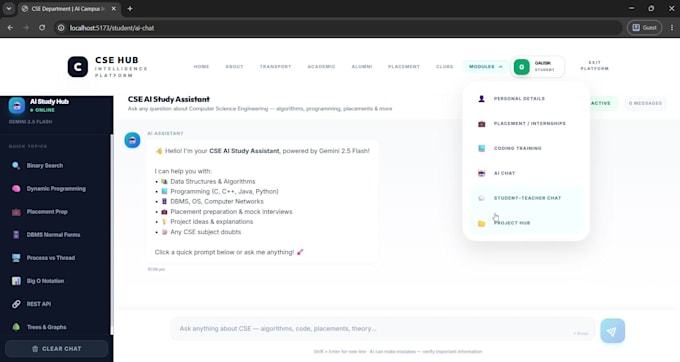This screenshot has width=680, height=362.
Task: Click the AI Chat robot icon
Action: tap(481, 173)
